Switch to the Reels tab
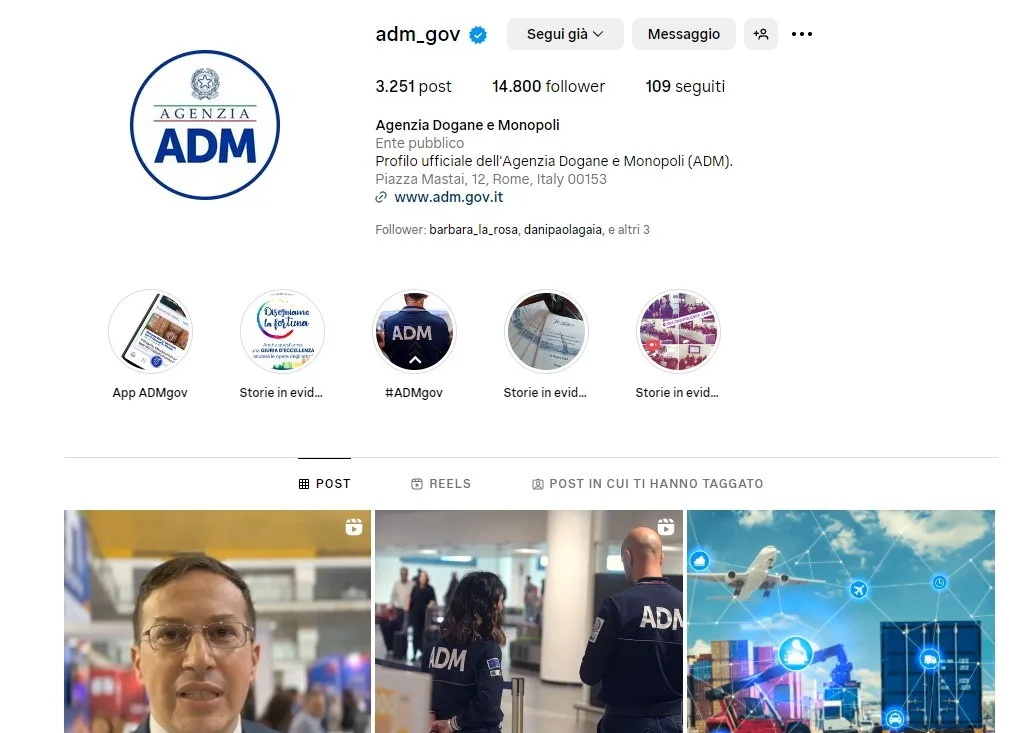The height and width of the screenshot is (733, 1019). [x=441, y=483]
